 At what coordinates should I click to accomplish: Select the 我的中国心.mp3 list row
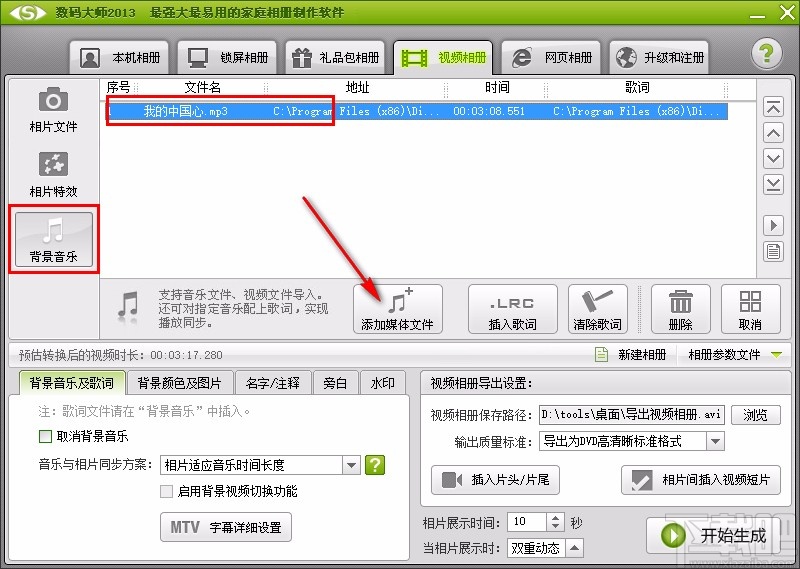point(417,111)
